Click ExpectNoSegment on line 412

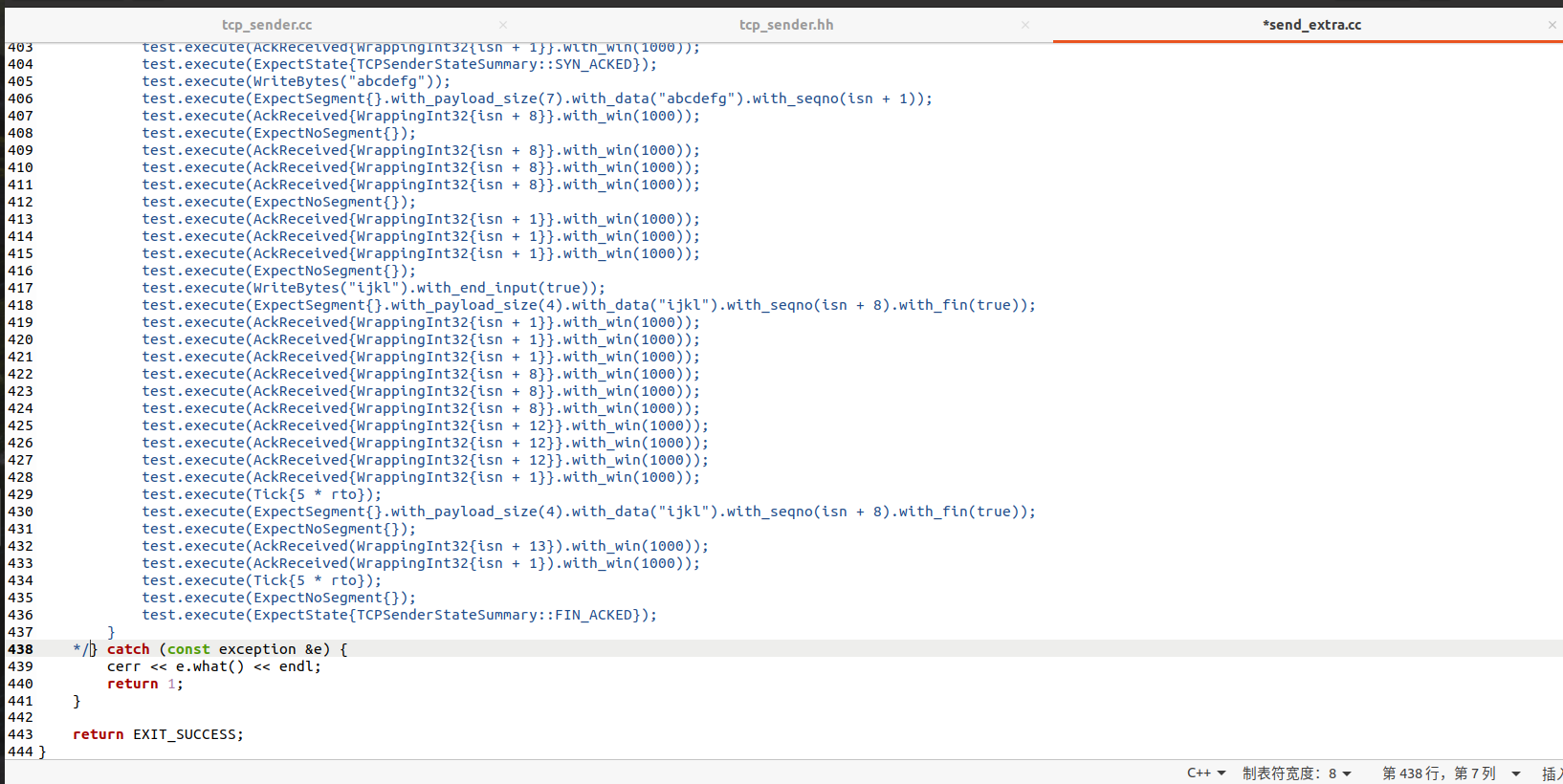(x=278, y=202)
